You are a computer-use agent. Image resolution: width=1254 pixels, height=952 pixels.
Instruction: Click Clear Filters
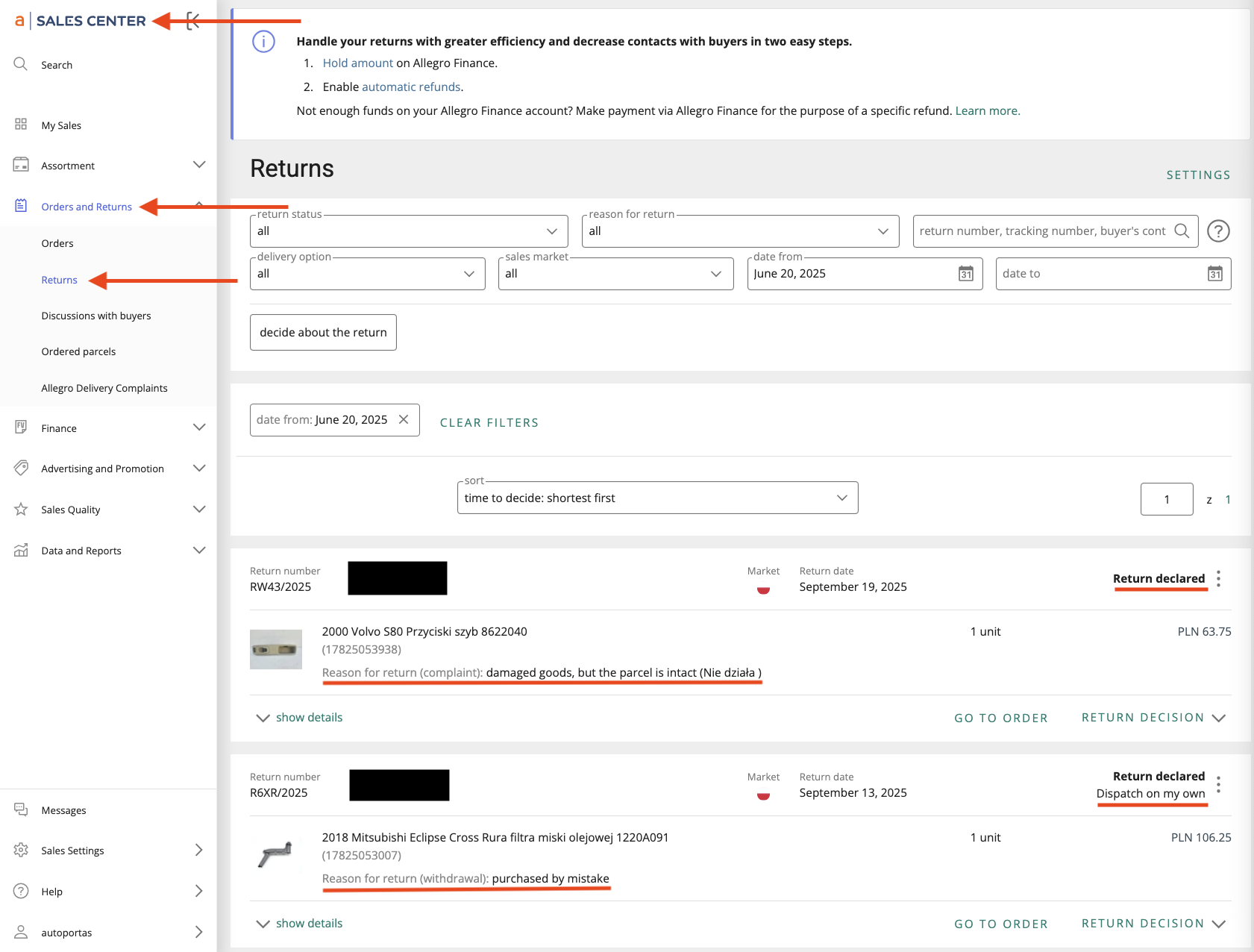pyautogui.click(x=489, y=423)
